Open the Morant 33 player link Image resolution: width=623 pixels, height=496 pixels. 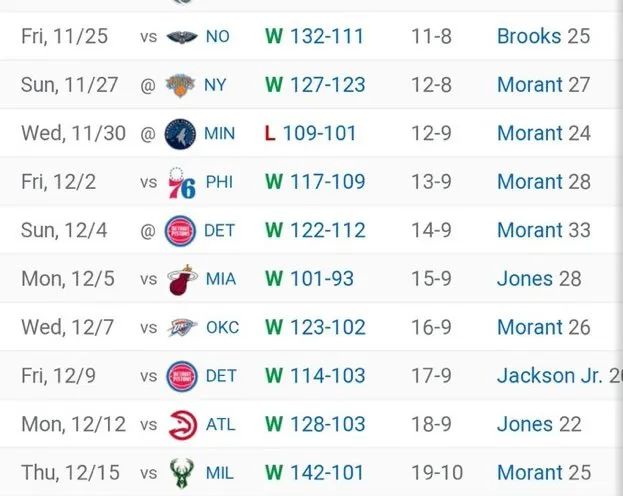(544, 231)
